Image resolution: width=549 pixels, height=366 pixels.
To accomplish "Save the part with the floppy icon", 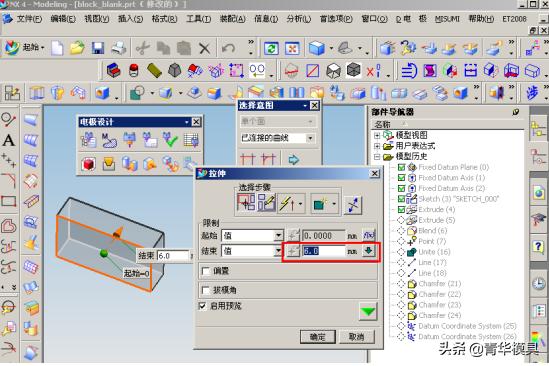I will coord(98,48).
